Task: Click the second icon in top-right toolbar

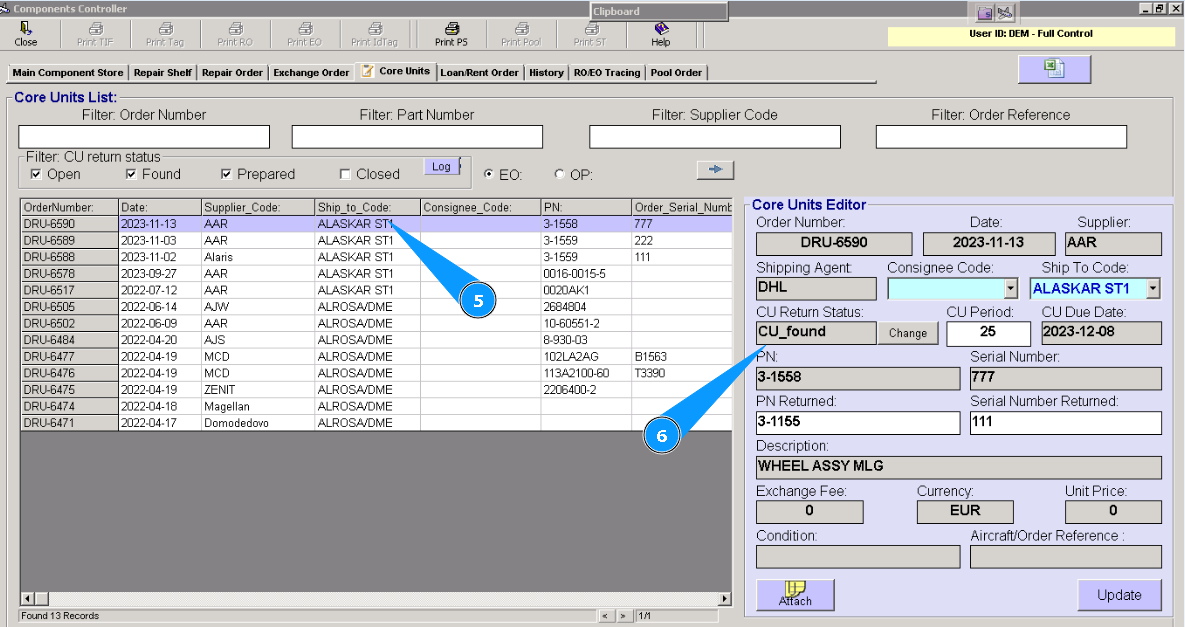Action: (1004, 13)
